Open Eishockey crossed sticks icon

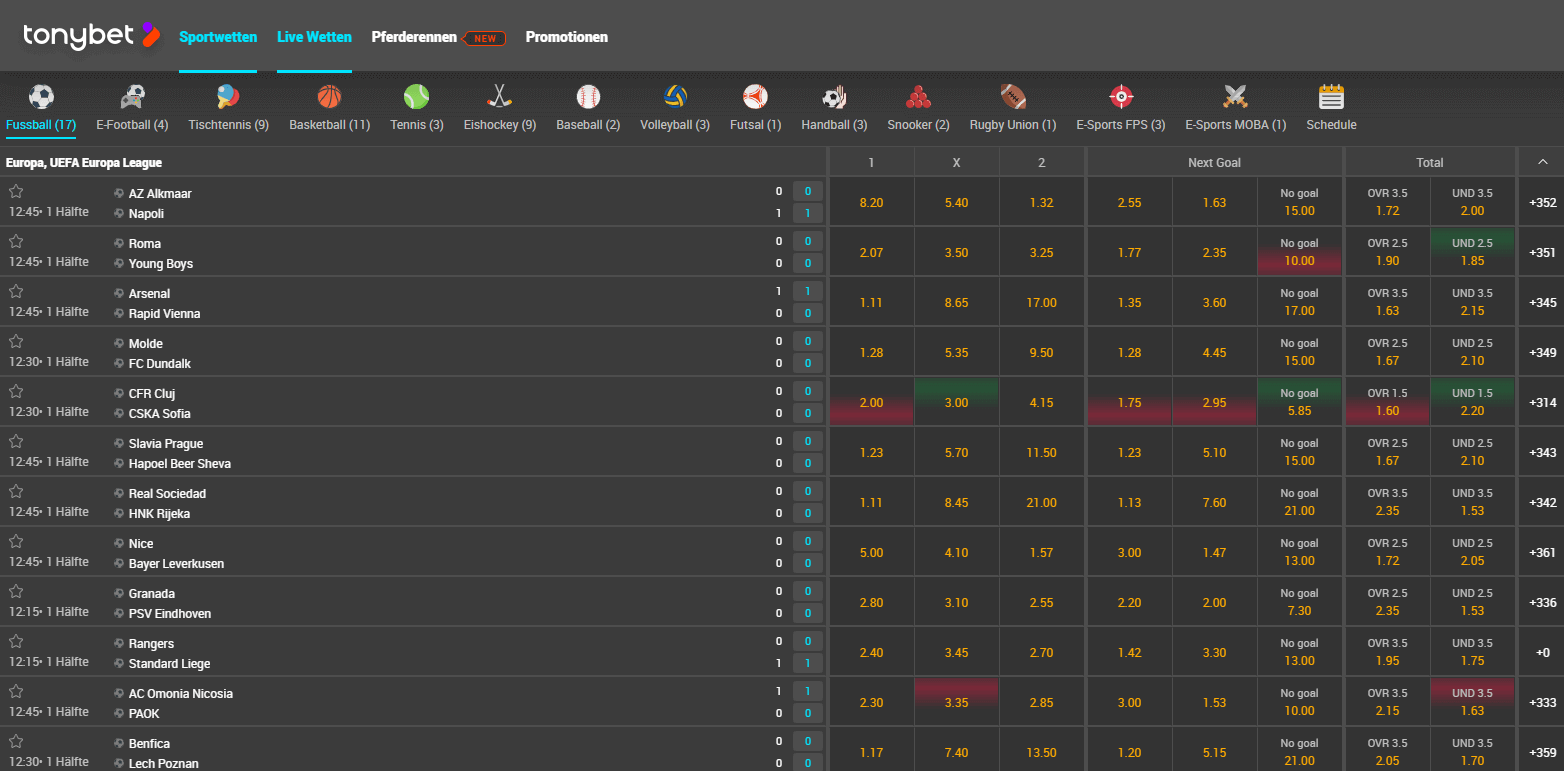500,97
